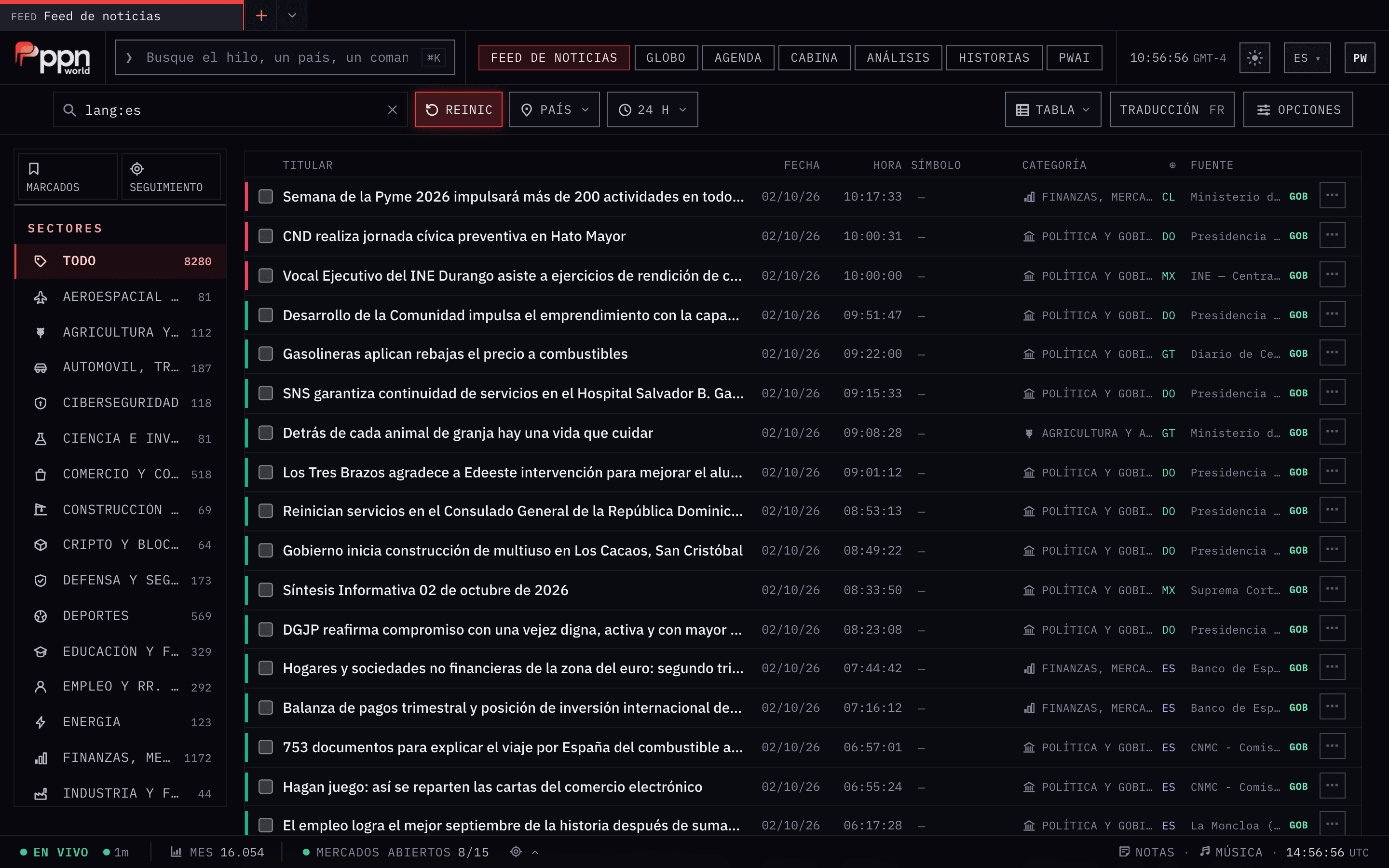Viewport: 1389px width, 868px height.
Task: Select the Feed de noticias nav button
Action: pyautogui.click(x=554, y=58)
